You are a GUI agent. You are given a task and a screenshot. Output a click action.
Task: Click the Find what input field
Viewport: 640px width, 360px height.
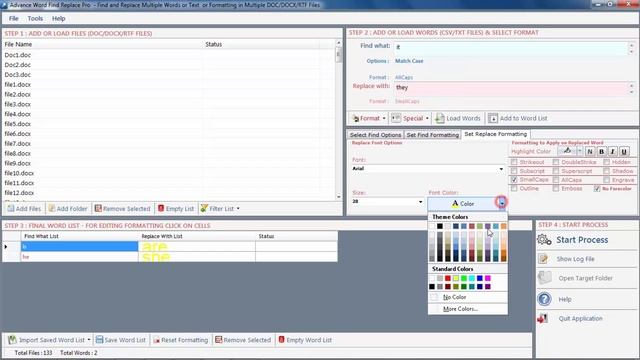click(511, 48)
